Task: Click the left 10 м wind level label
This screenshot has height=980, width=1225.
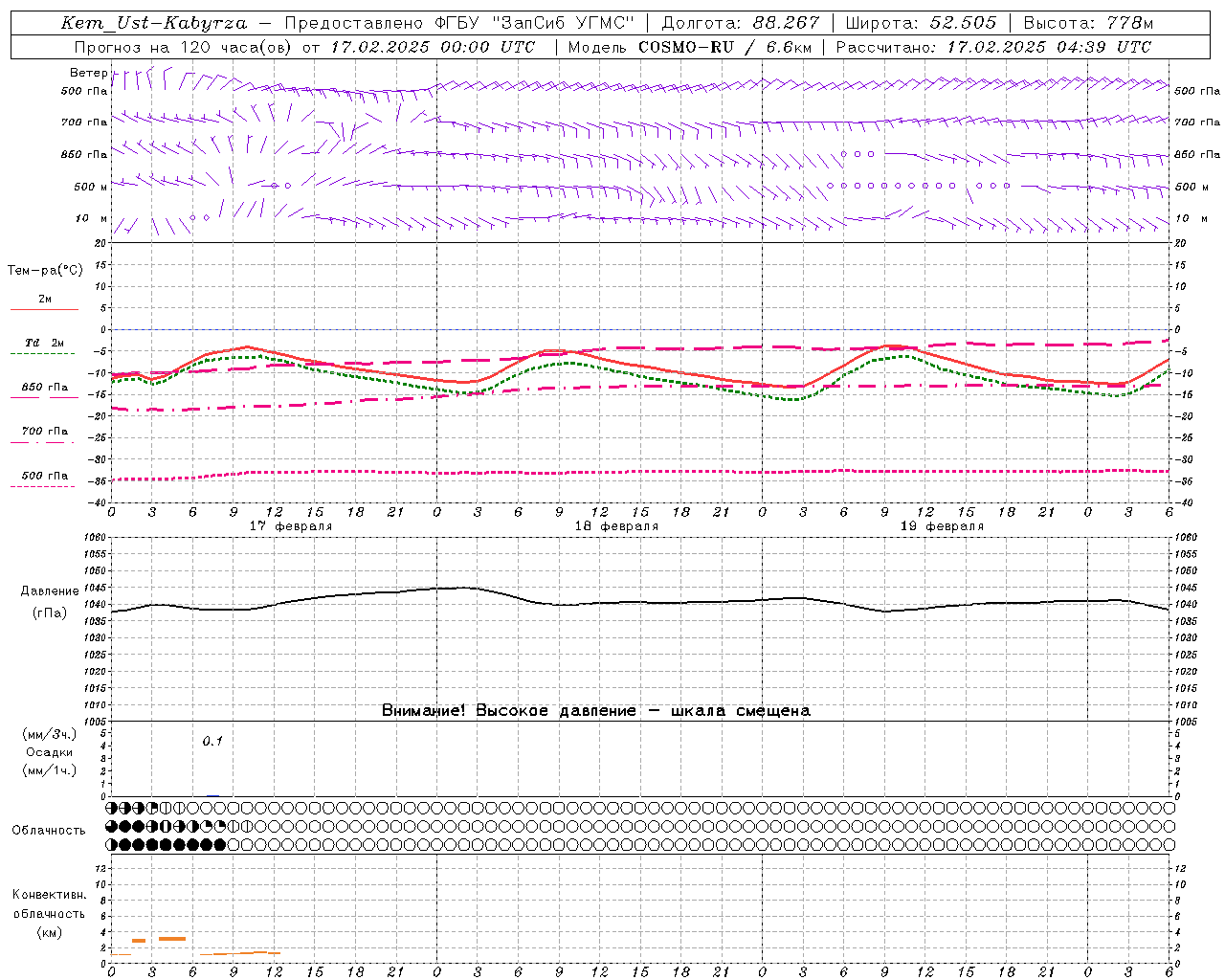Action: point(92,218)
